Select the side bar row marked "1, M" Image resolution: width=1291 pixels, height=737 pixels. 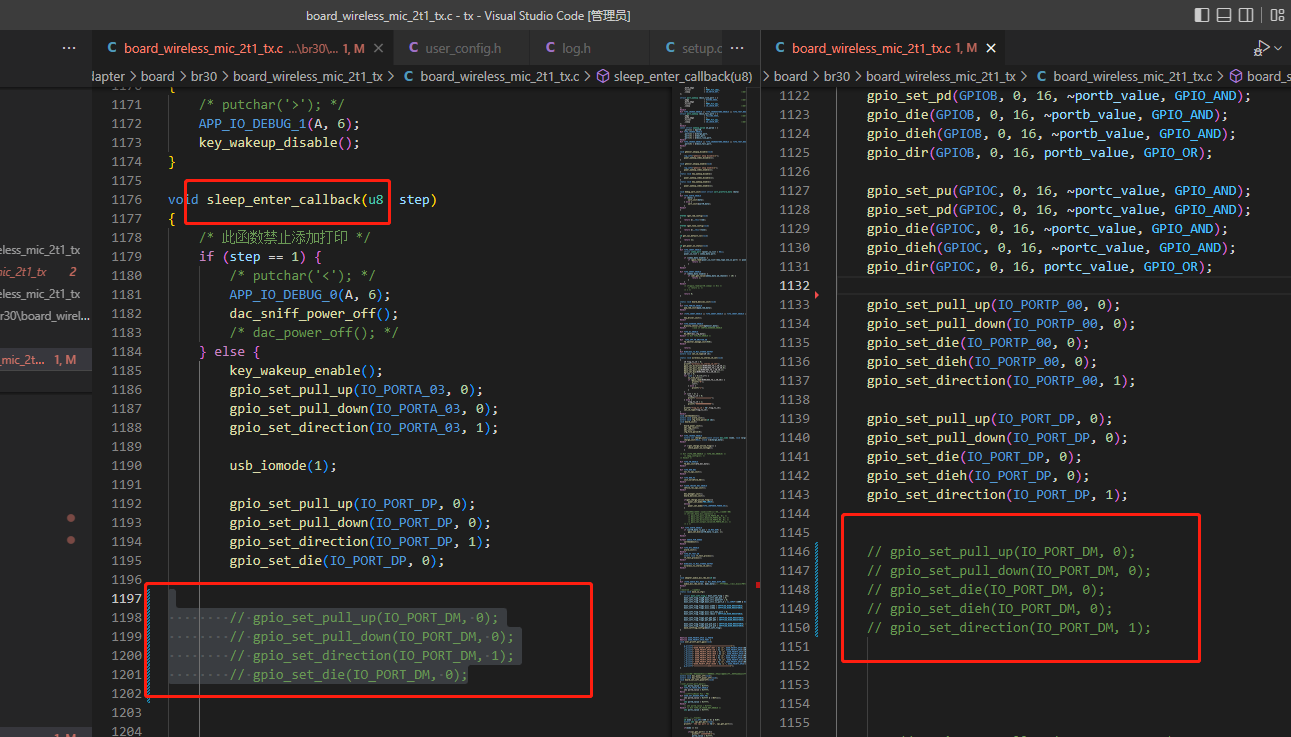click(46, 360)
